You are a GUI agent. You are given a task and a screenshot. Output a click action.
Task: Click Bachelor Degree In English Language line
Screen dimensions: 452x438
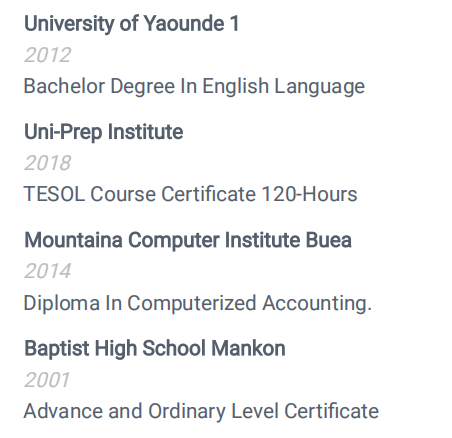194,86
